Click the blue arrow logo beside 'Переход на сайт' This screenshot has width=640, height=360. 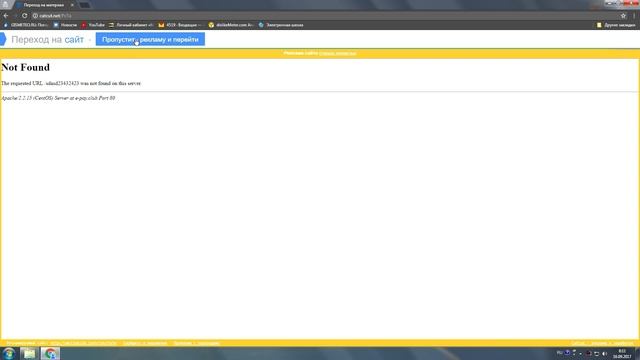click(x=3, y=40)
